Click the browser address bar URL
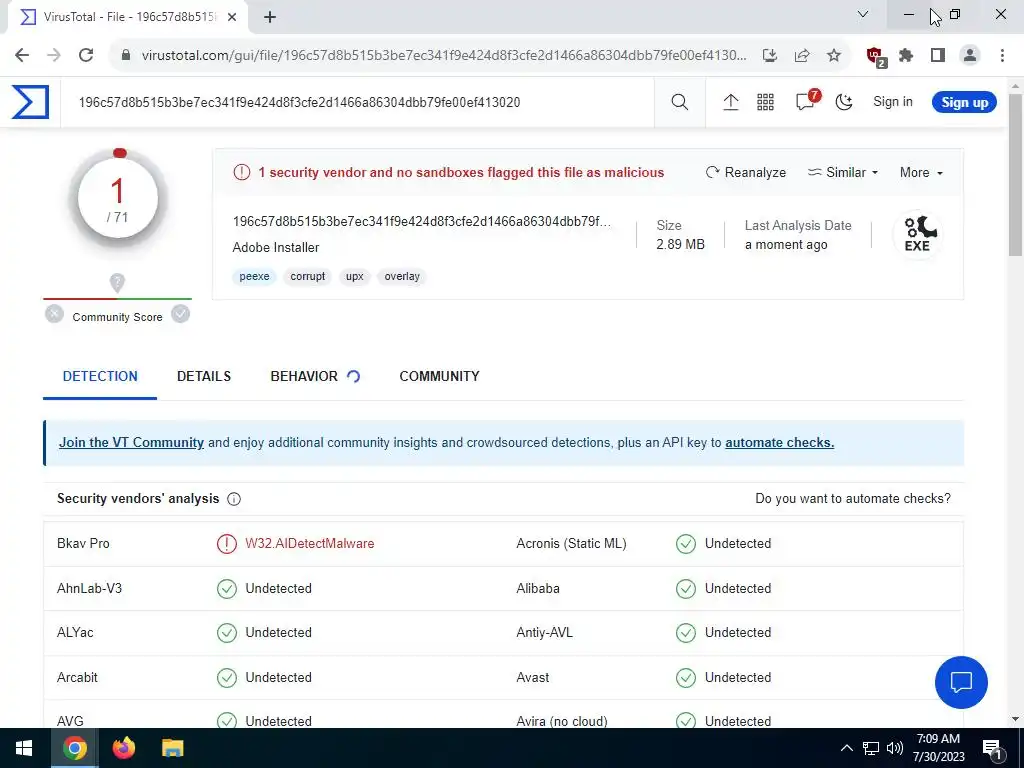1024x768 pixels. click(x=444, y=55)
